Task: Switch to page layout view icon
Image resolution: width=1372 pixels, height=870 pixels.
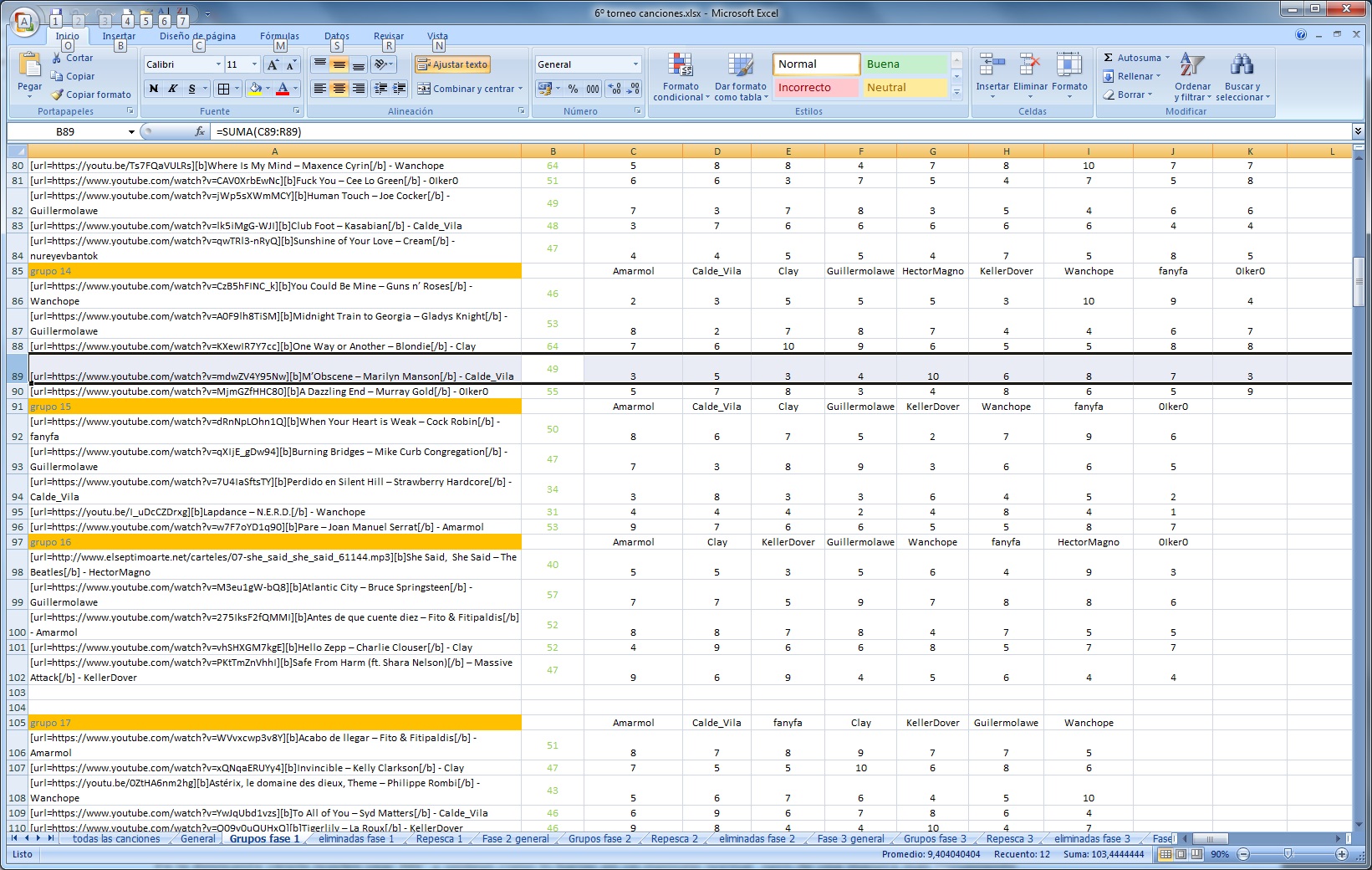Action: click(x=1181, y=854)
